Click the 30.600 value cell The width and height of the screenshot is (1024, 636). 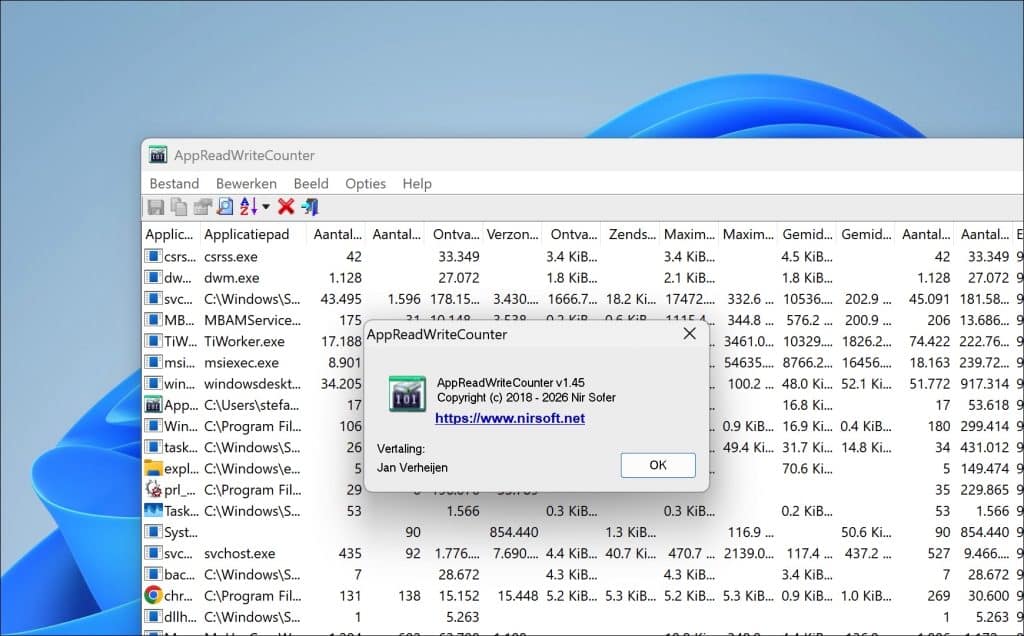(988, 596)
